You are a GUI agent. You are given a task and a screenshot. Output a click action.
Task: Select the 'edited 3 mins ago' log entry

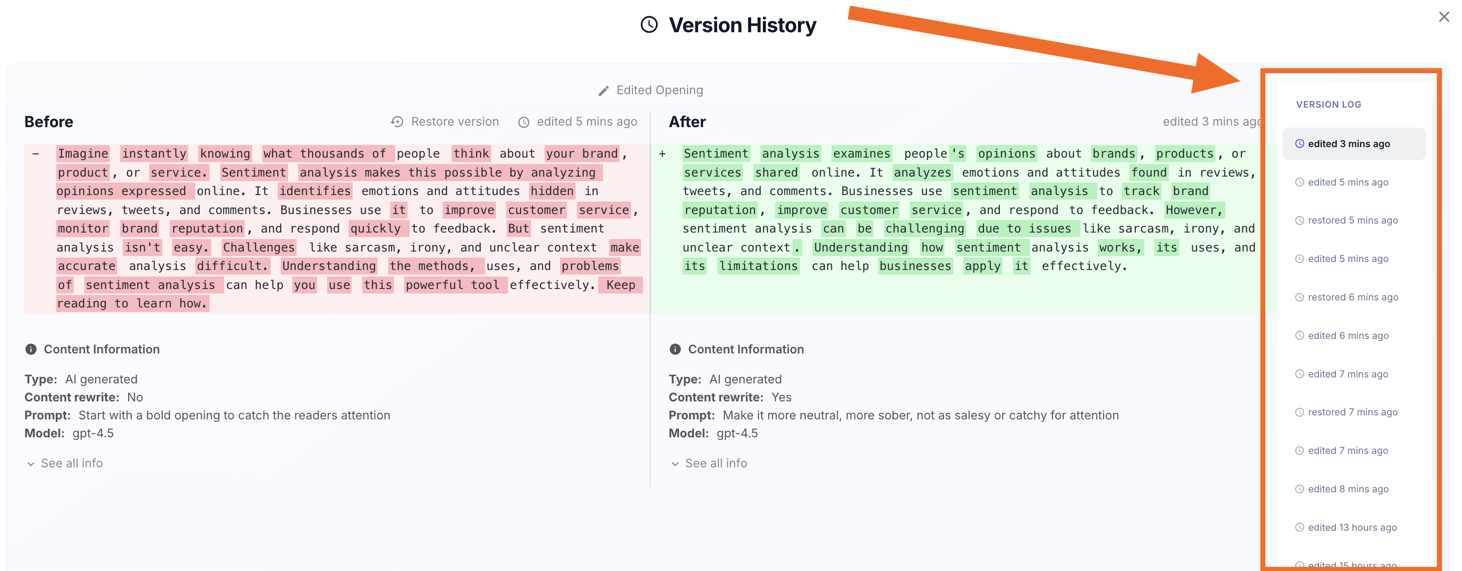coord(1353,144)
